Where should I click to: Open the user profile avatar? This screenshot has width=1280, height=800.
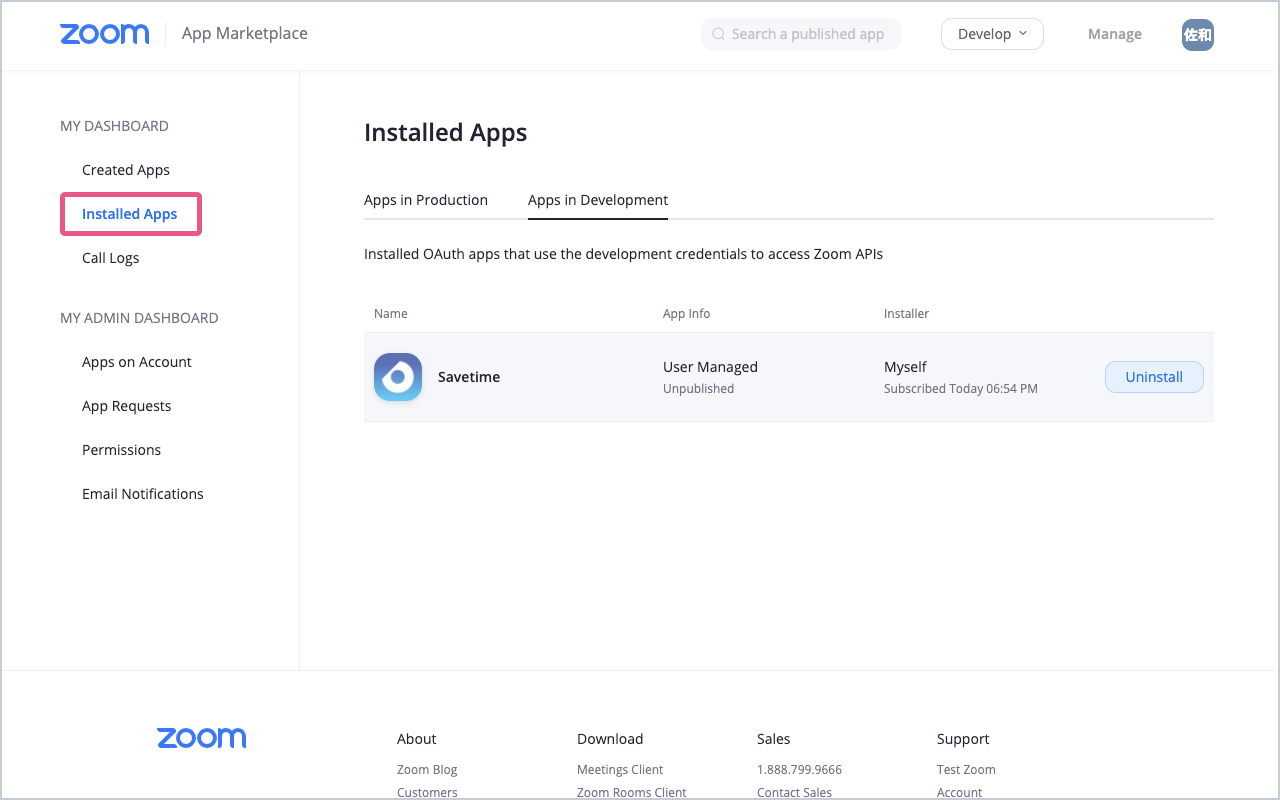(x=1198, y=34)
